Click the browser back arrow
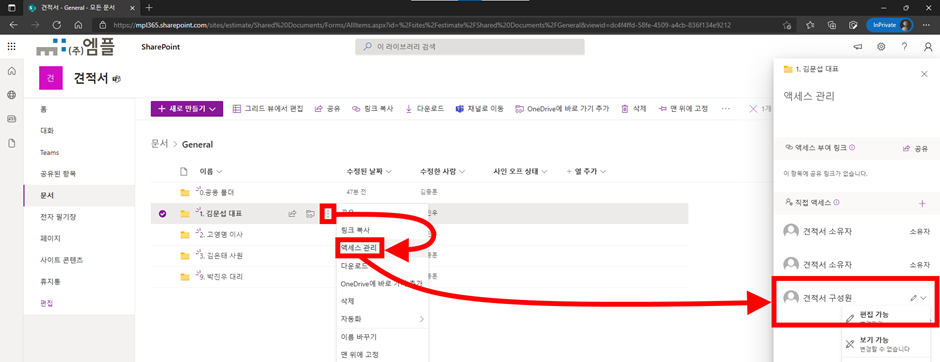940x362 pixels. [13, 25]
